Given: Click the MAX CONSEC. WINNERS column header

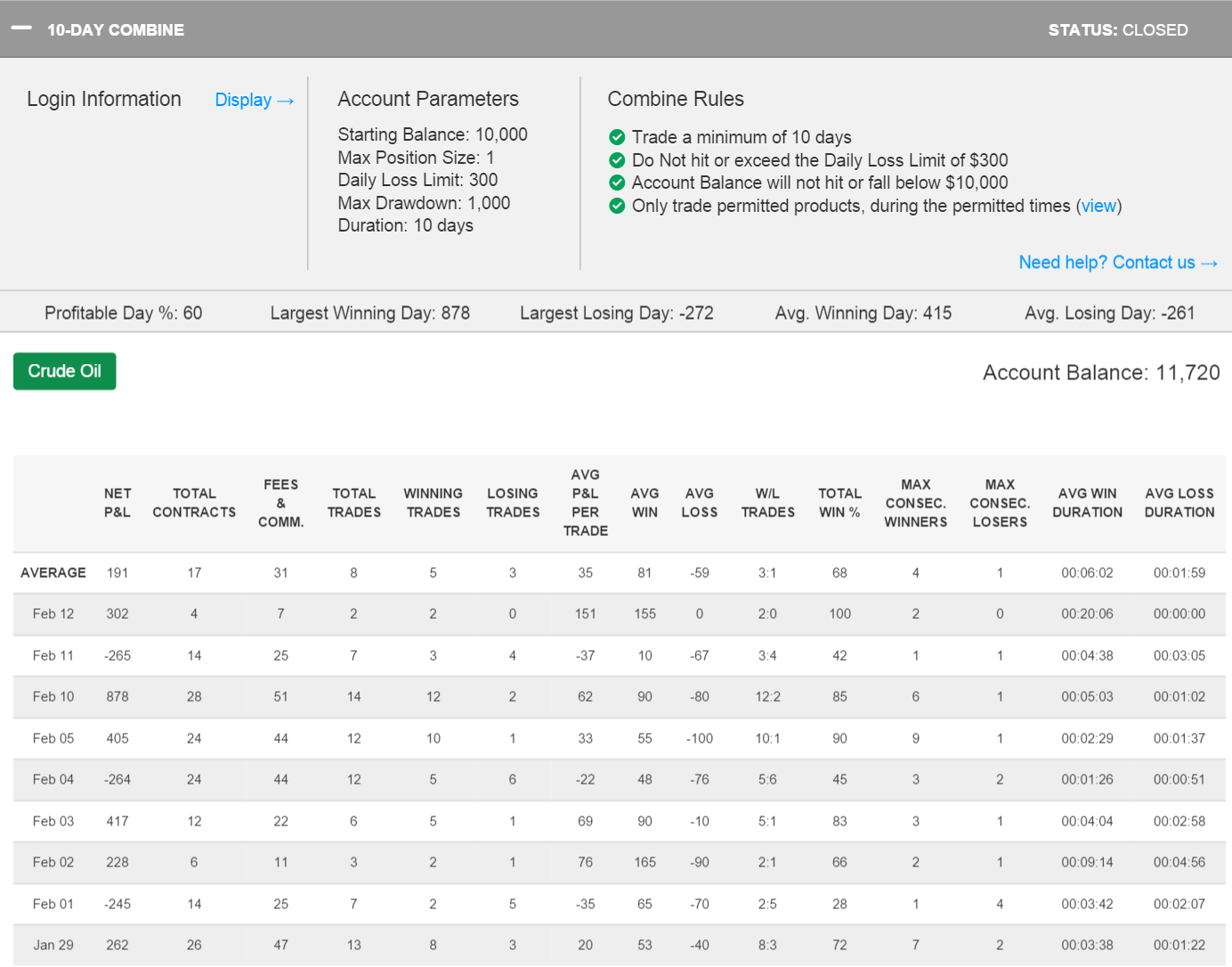Looking at the screenshot, I should (915, 503).
